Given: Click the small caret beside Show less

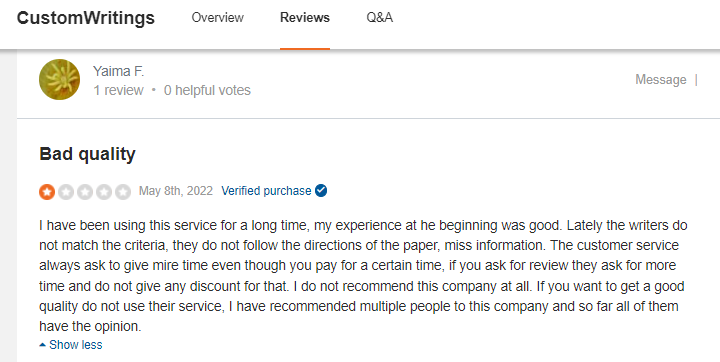Looking at the screenshot, I should 43,345.
